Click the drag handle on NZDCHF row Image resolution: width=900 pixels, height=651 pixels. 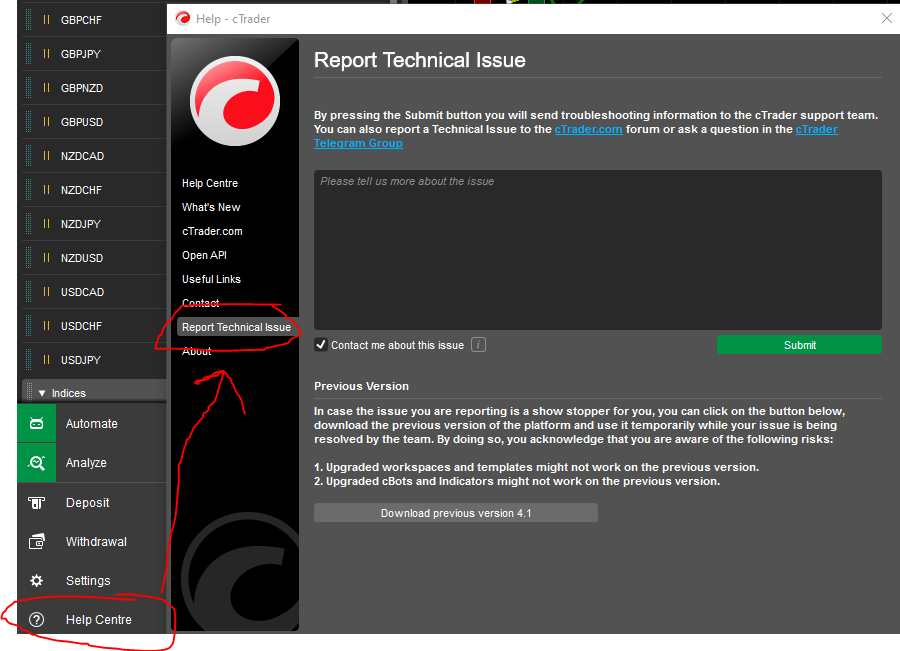29,190
